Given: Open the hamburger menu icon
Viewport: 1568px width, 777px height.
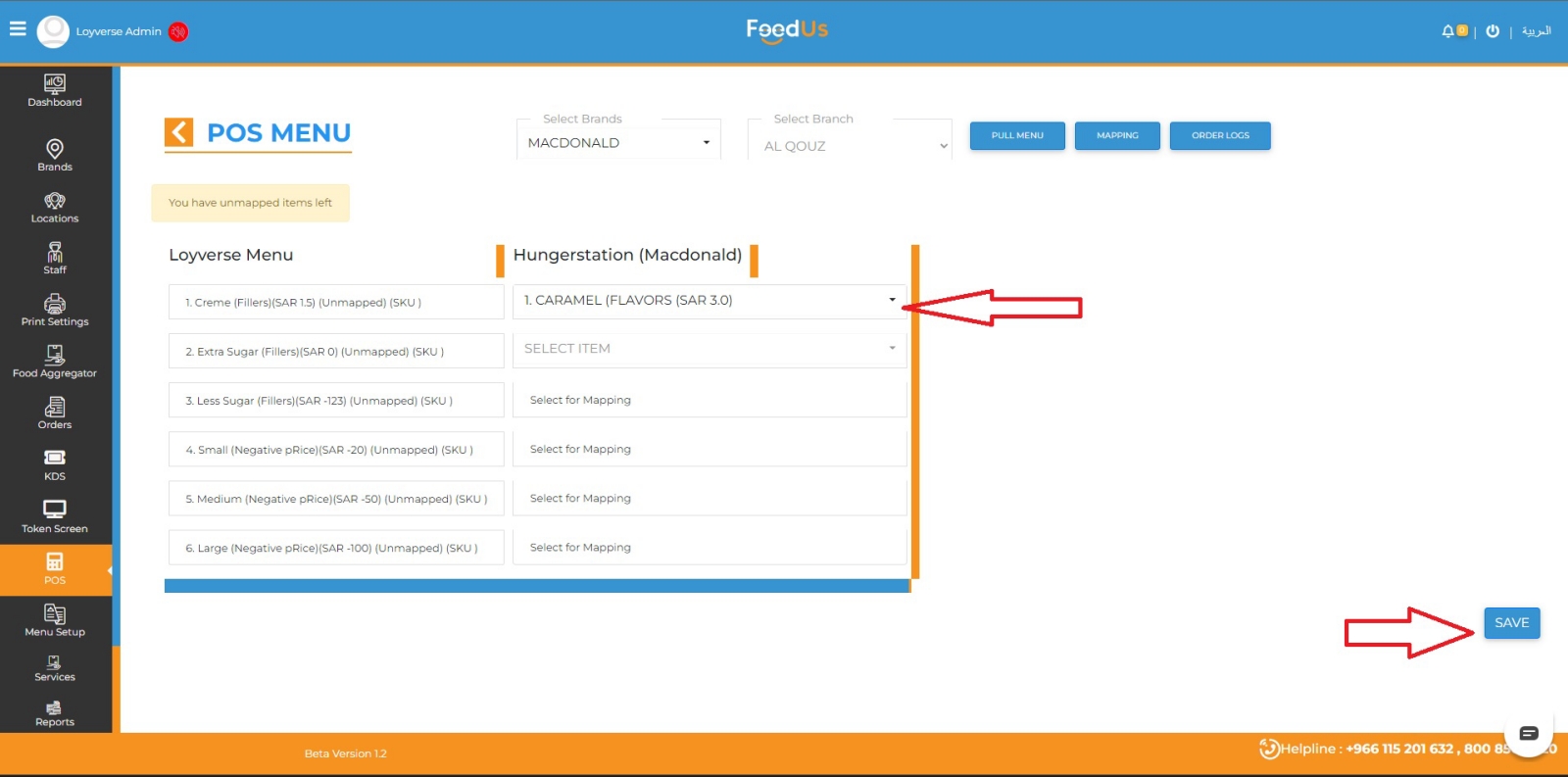Looking at the screenshot, I should 18,29.
